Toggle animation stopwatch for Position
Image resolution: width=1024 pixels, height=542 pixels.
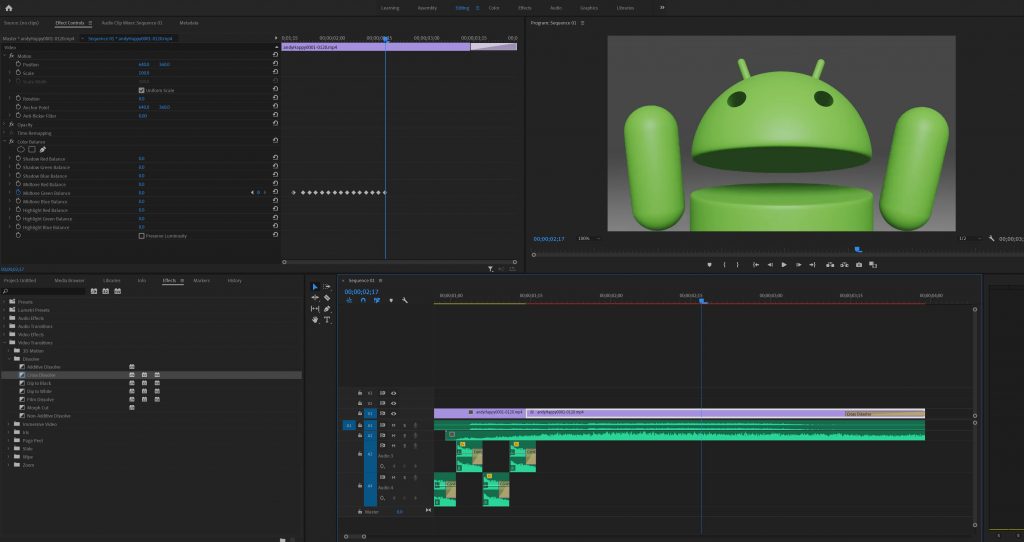coord(18,64)
